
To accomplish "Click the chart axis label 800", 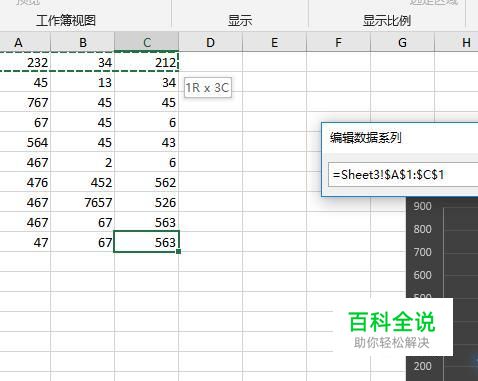I will point(422,229).
